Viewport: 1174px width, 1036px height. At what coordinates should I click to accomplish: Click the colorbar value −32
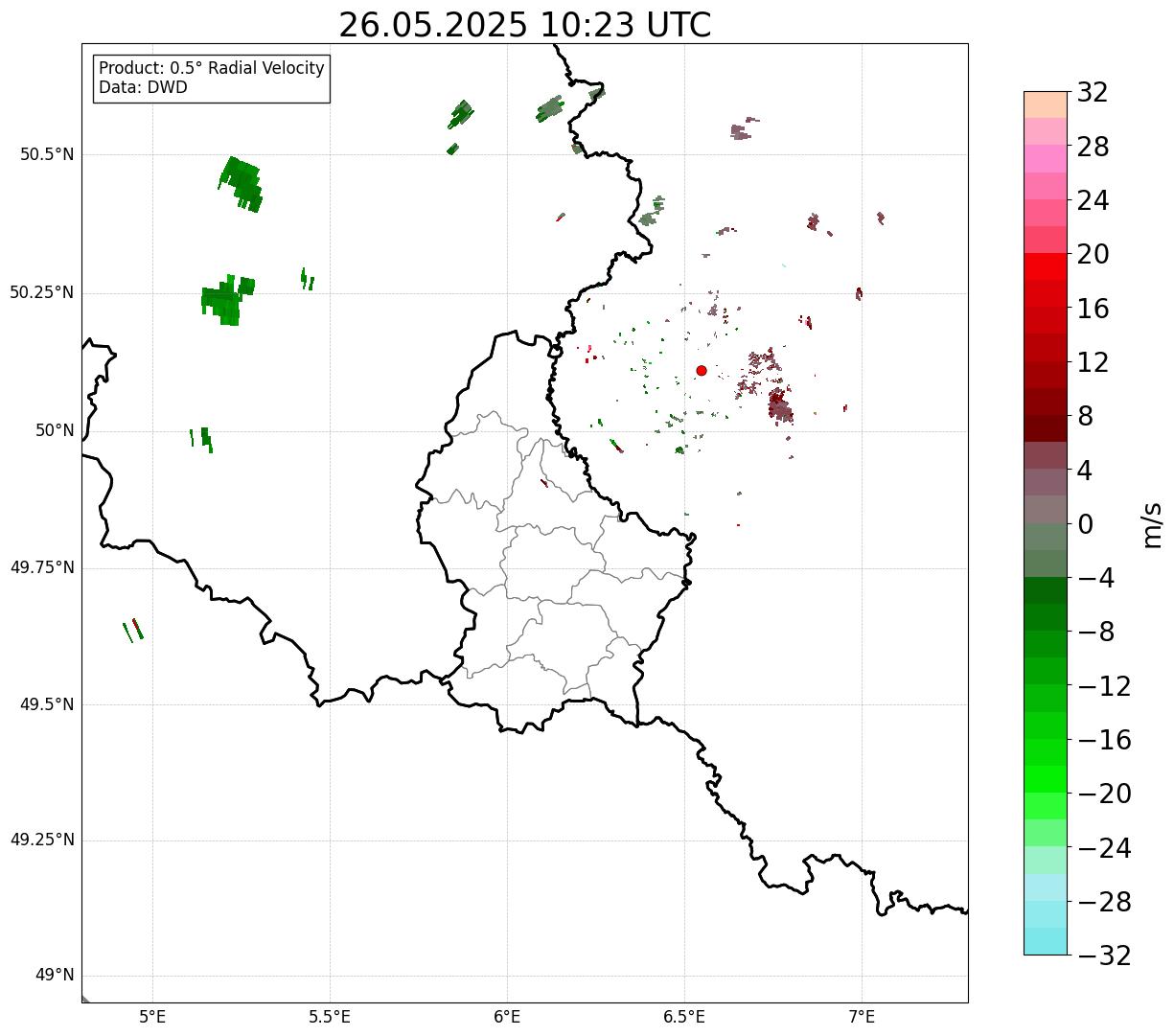tap(1104, 955)
